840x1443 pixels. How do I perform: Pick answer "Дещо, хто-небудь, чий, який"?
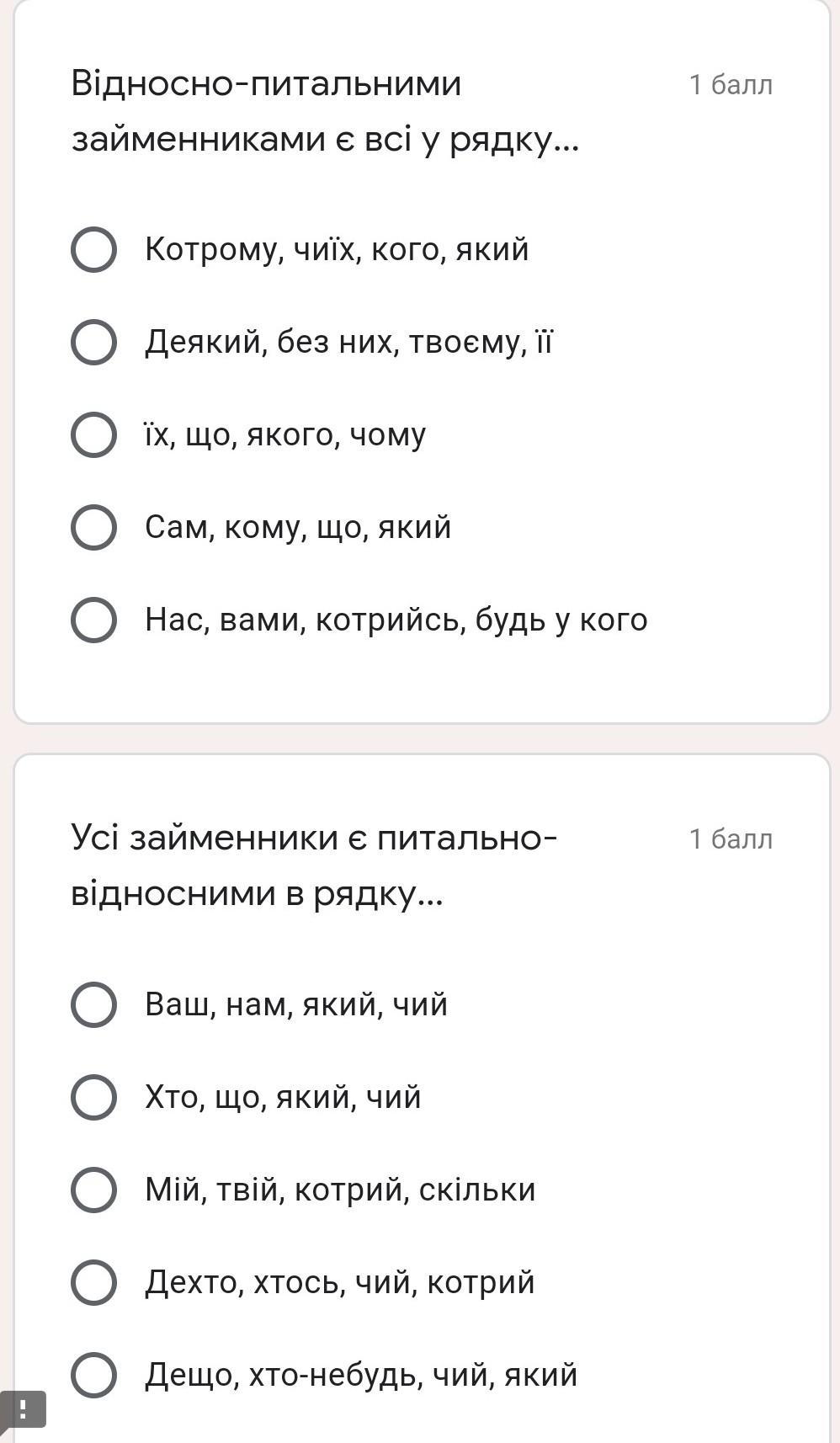coord(93,1375)
